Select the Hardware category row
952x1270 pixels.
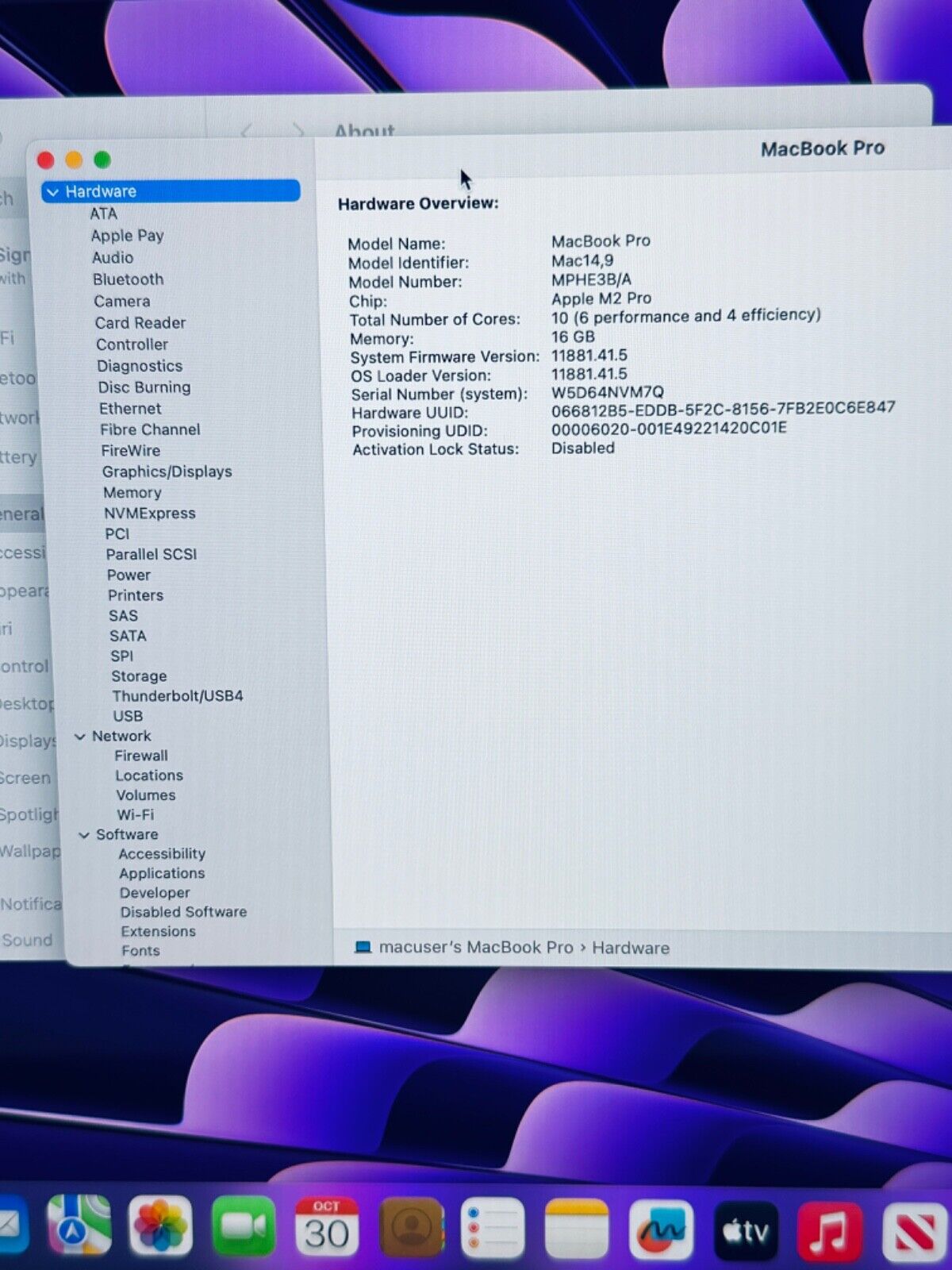[171, 191]
